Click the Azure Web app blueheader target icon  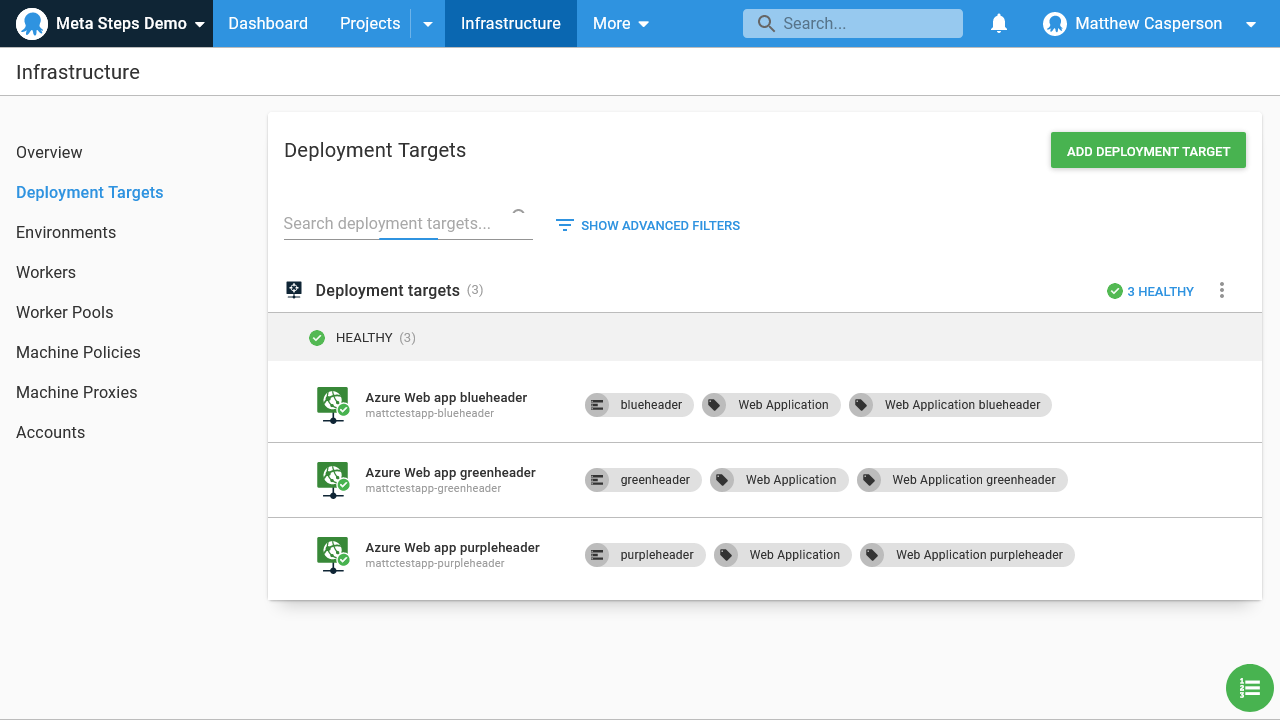point(332,404)
